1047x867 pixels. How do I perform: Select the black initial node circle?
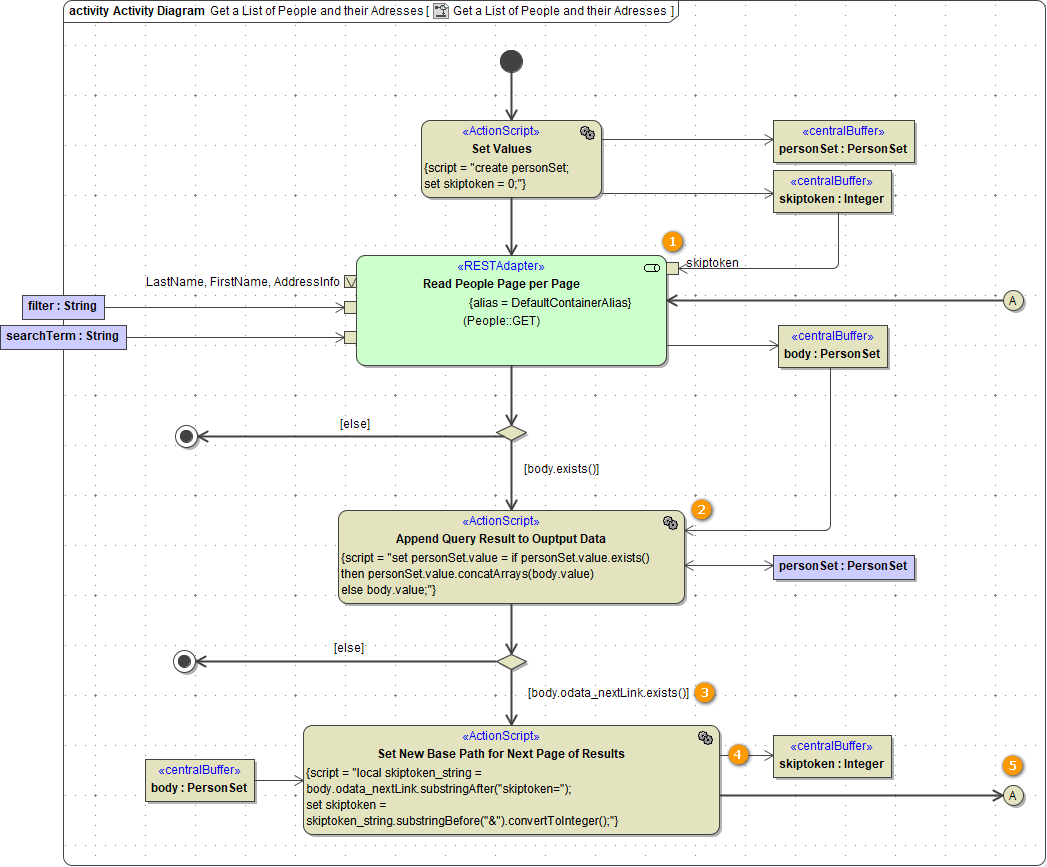point(511,62)
